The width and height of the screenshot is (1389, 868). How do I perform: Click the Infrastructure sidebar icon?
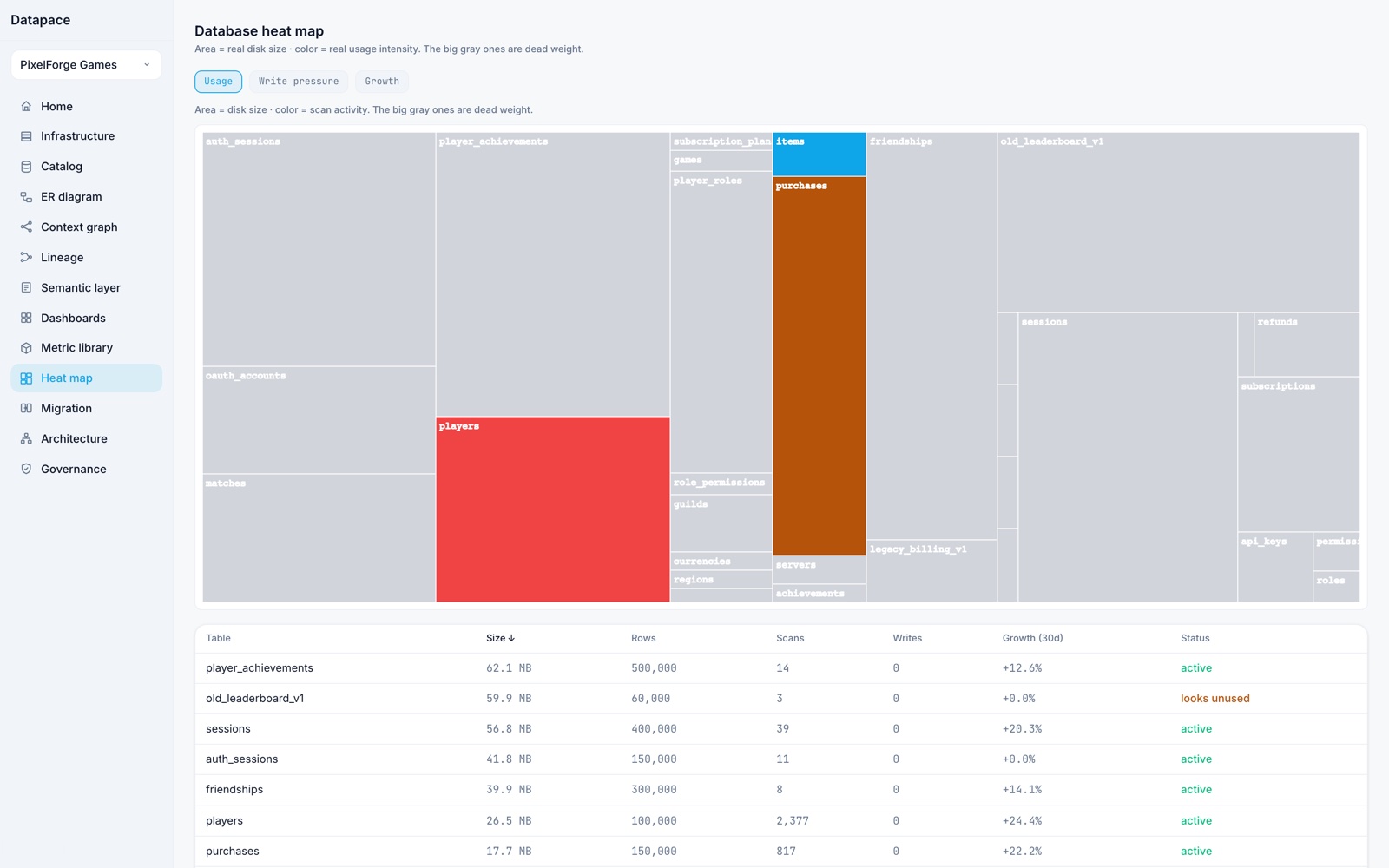pos(26,136)
